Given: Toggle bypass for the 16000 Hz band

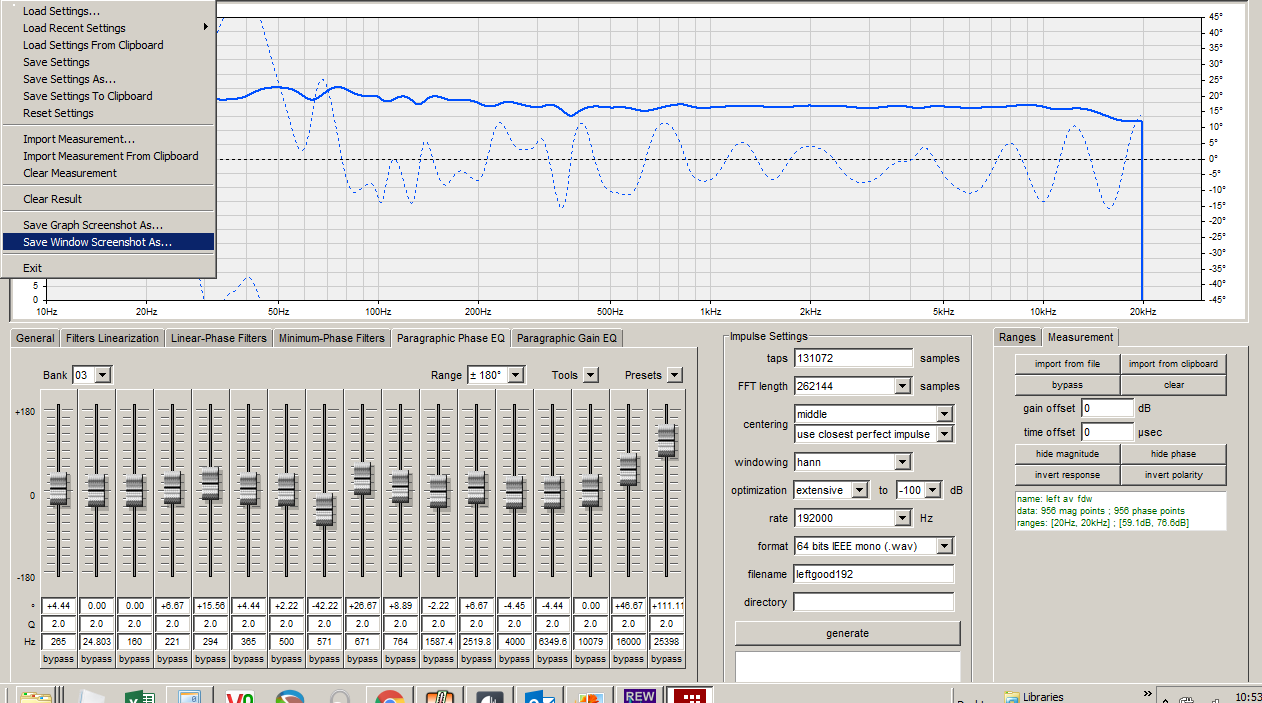Looking at the screenshot, I should [x=628, y=659].
